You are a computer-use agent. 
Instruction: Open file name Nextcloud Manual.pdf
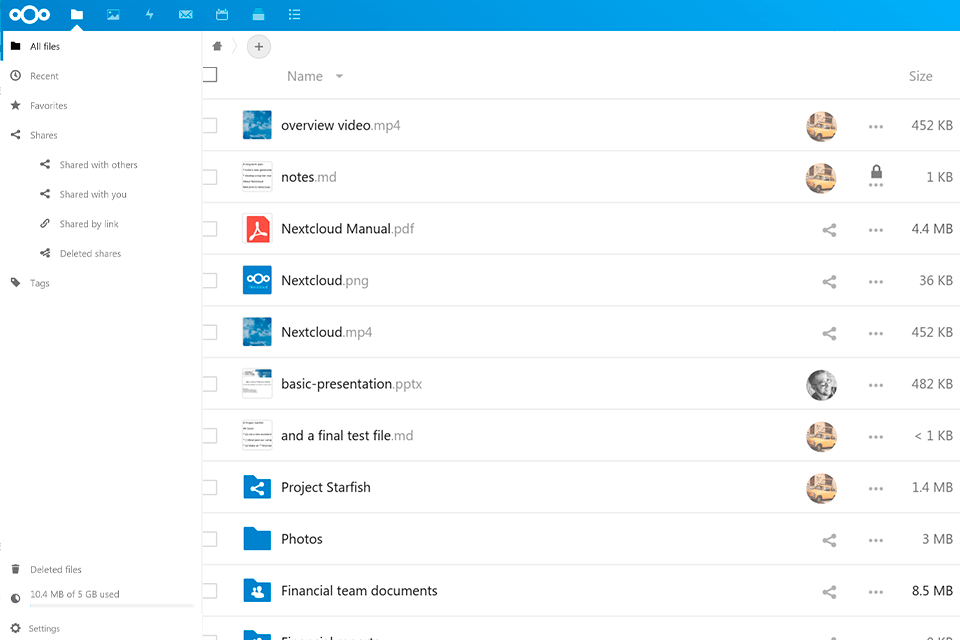(347, 228)
